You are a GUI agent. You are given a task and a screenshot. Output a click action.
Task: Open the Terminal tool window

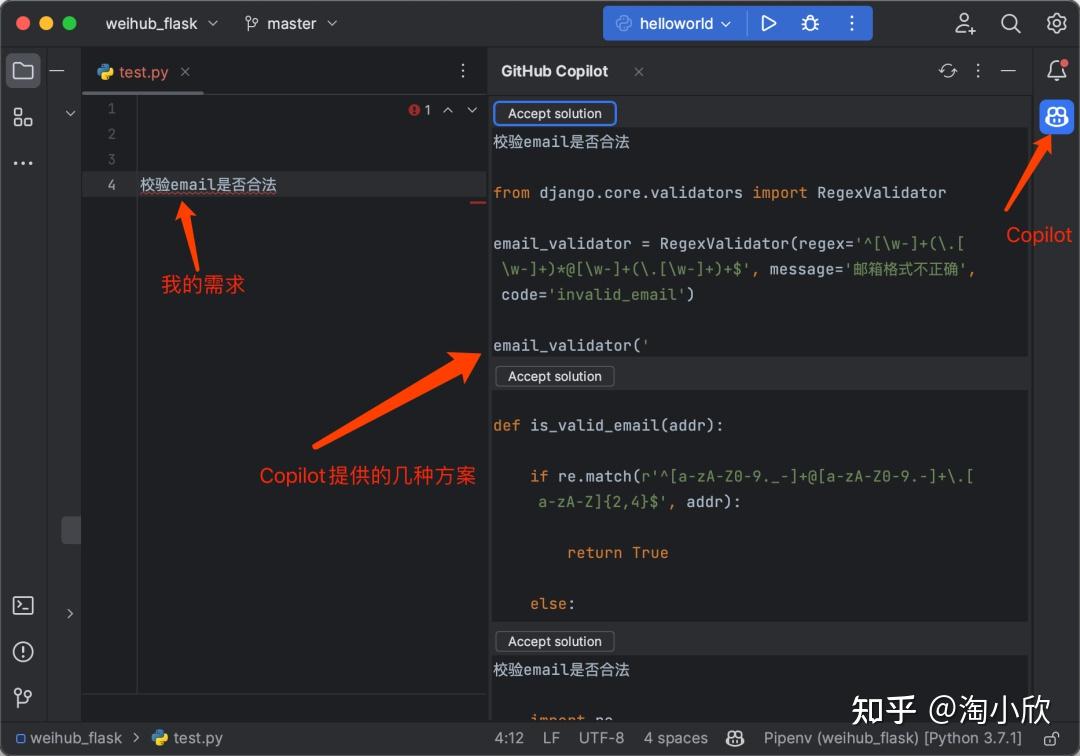coord(23,605)
